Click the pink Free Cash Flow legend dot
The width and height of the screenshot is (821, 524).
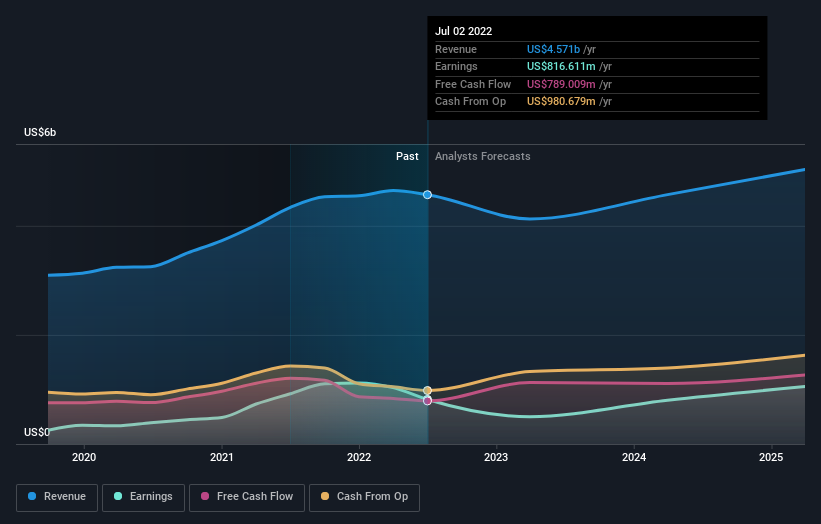click(205, 496)
